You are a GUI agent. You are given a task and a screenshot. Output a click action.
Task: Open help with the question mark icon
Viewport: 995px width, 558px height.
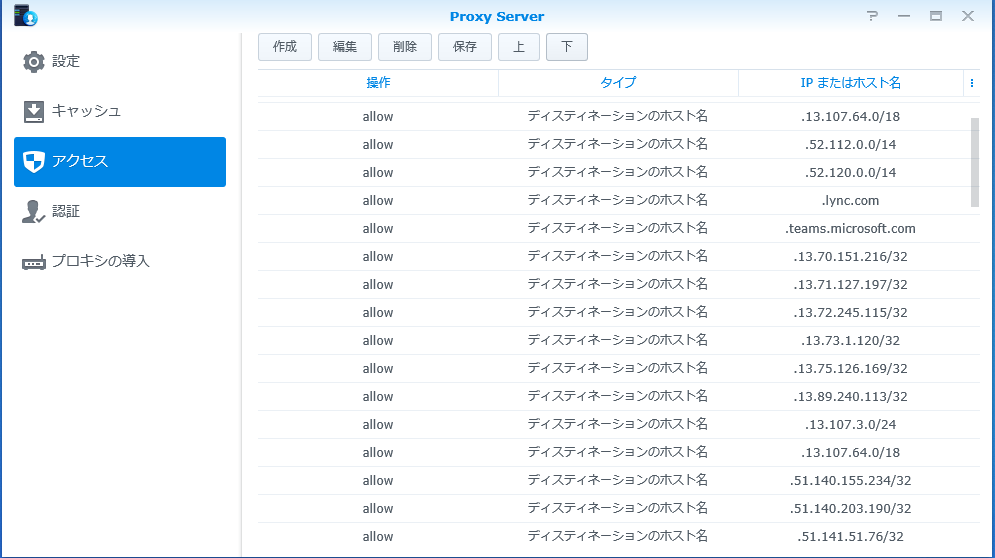coord(873,16)
